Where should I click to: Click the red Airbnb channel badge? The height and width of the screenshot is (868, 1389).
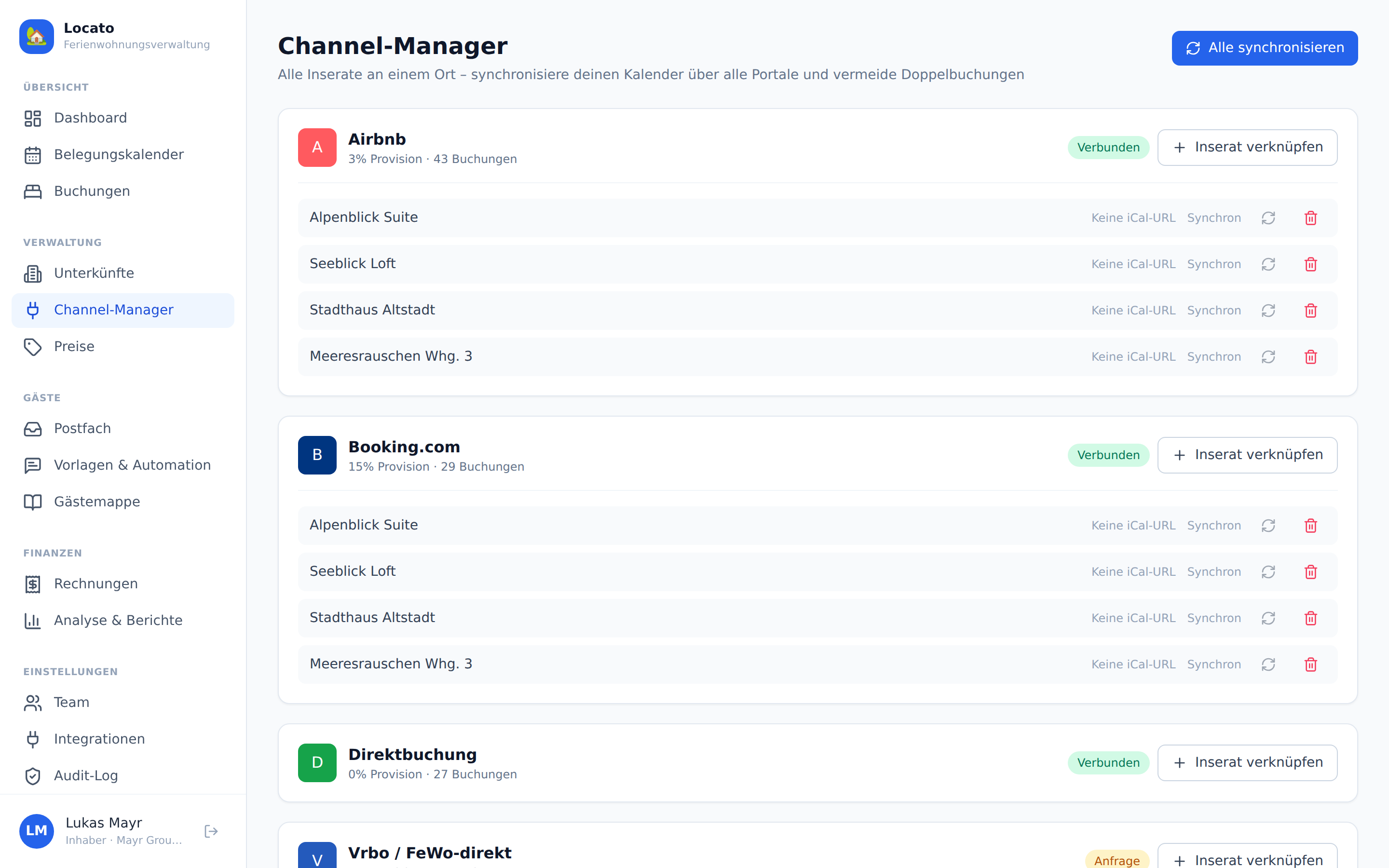(317, 148)
